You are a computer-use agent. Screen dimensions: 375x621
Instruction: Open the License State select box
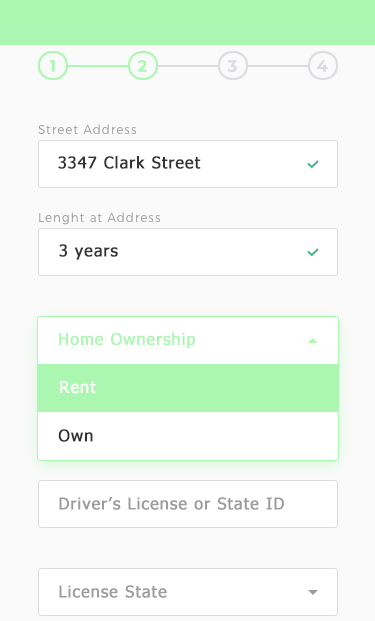[188, 592]
